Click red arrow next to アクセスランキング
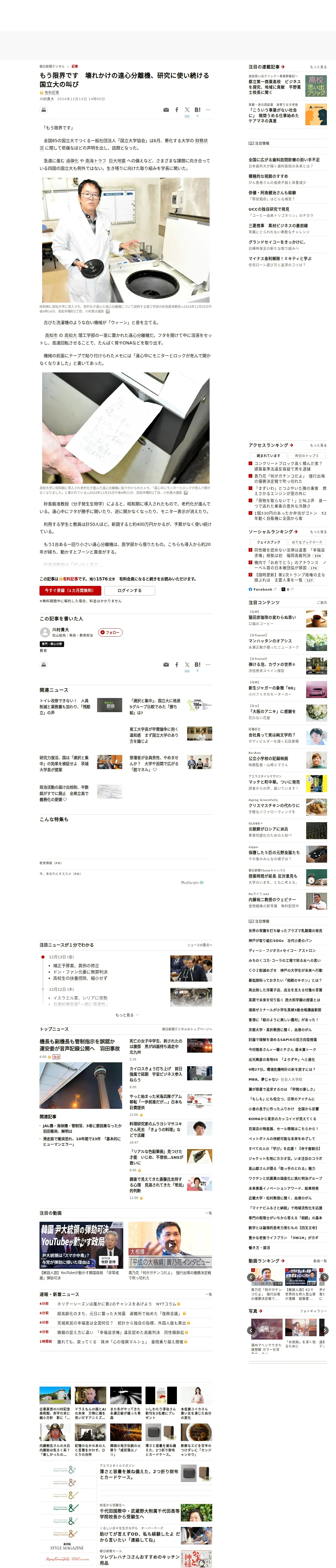336x1568 pixels. click(x=292, y=445)
